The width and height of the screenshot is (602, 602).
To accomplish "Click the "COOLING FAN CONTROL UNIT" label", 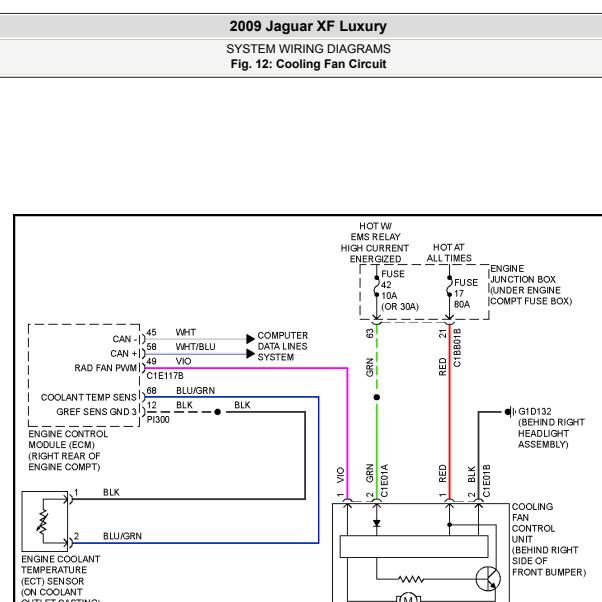I will 533,523.
